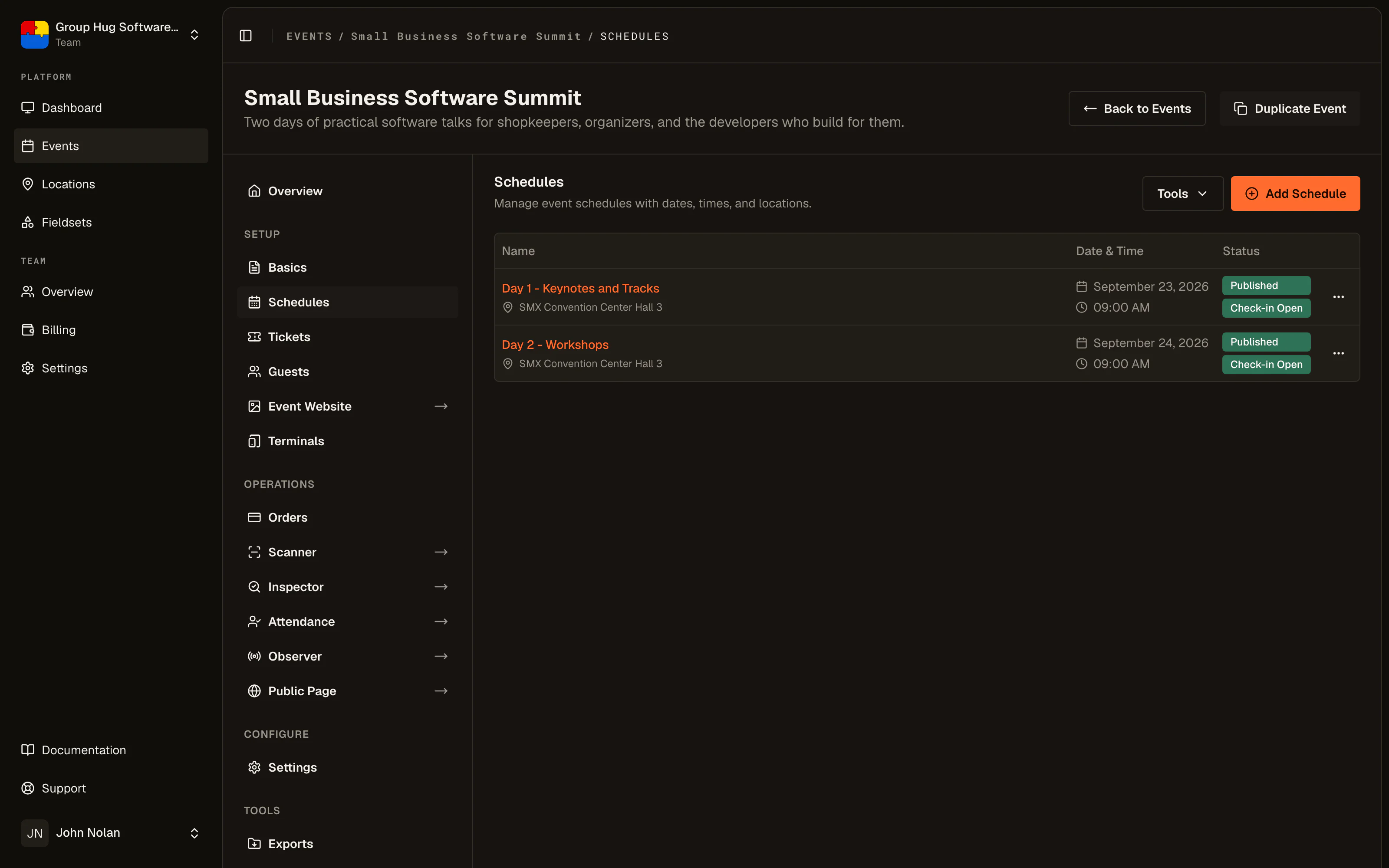1389x868 pixels.
Task: Go to the Schedules section
Action: click(x=348, y=302)
